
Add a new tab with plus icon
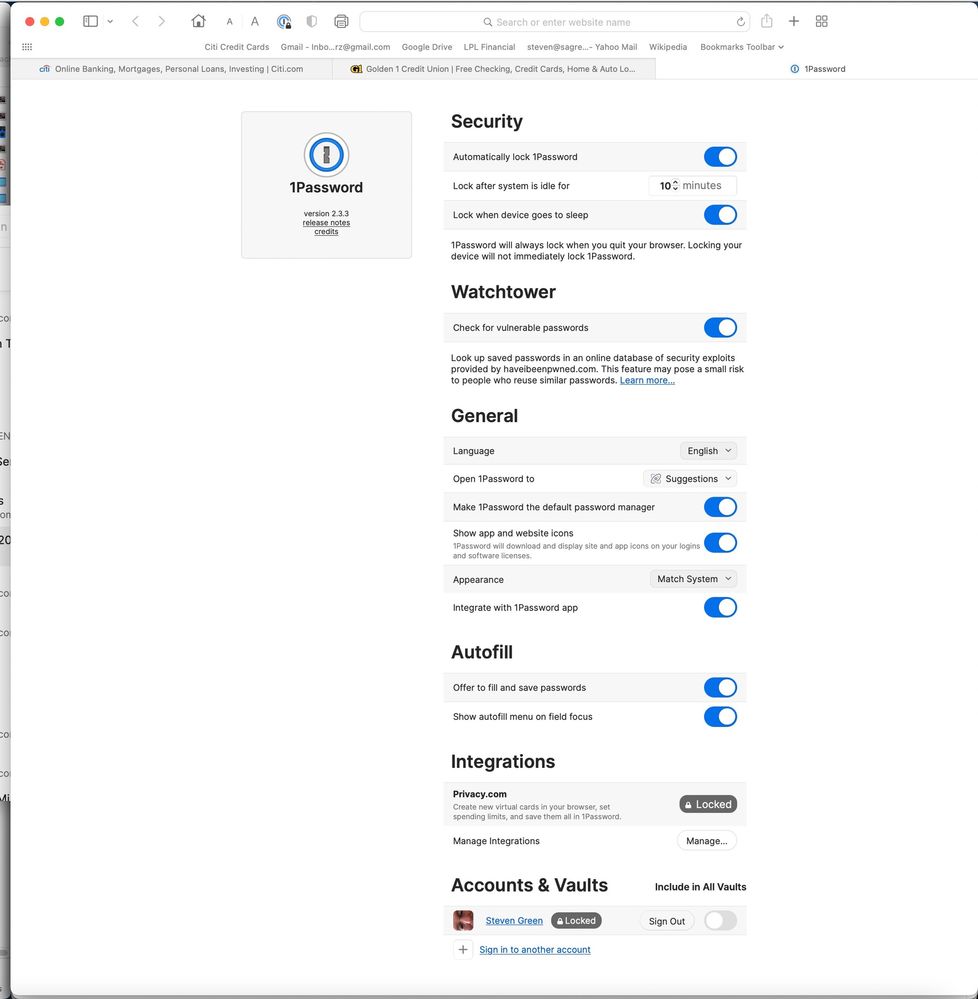794,22
